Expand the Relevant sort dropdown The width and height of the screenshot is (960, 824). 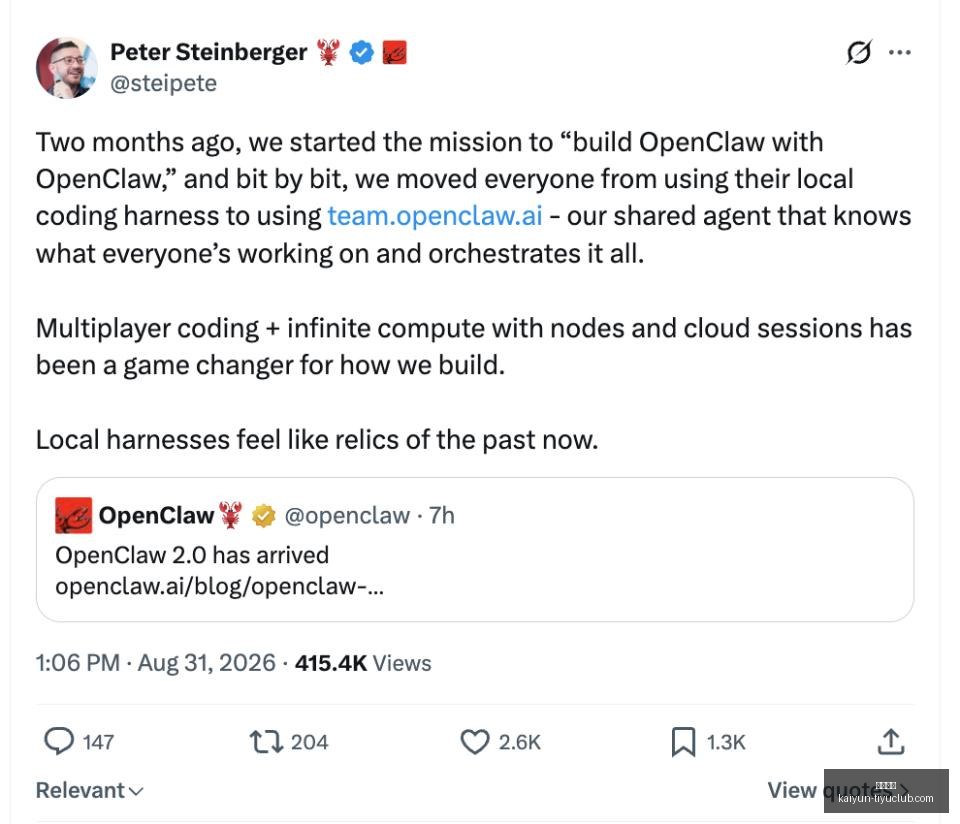(89, 790)
